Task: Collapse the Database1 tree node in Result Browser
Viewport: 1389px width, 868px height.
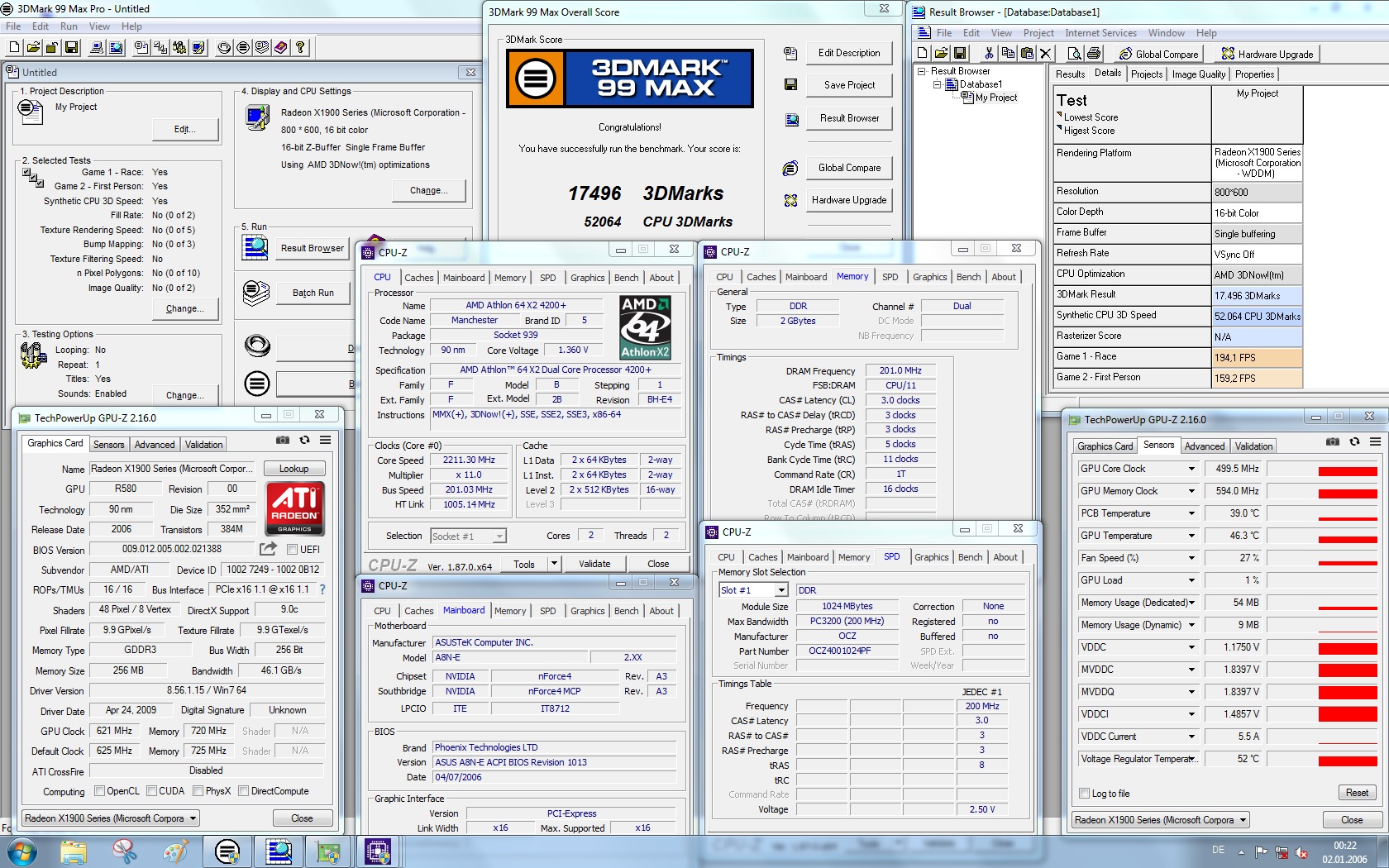Action: pyautogui.click(x=937, y=84)
